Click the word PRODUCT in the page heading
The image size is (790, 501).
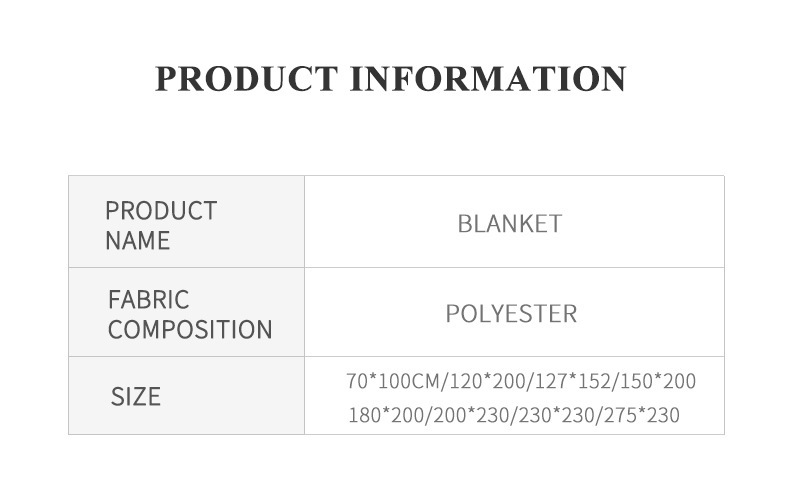coord(246,79)
